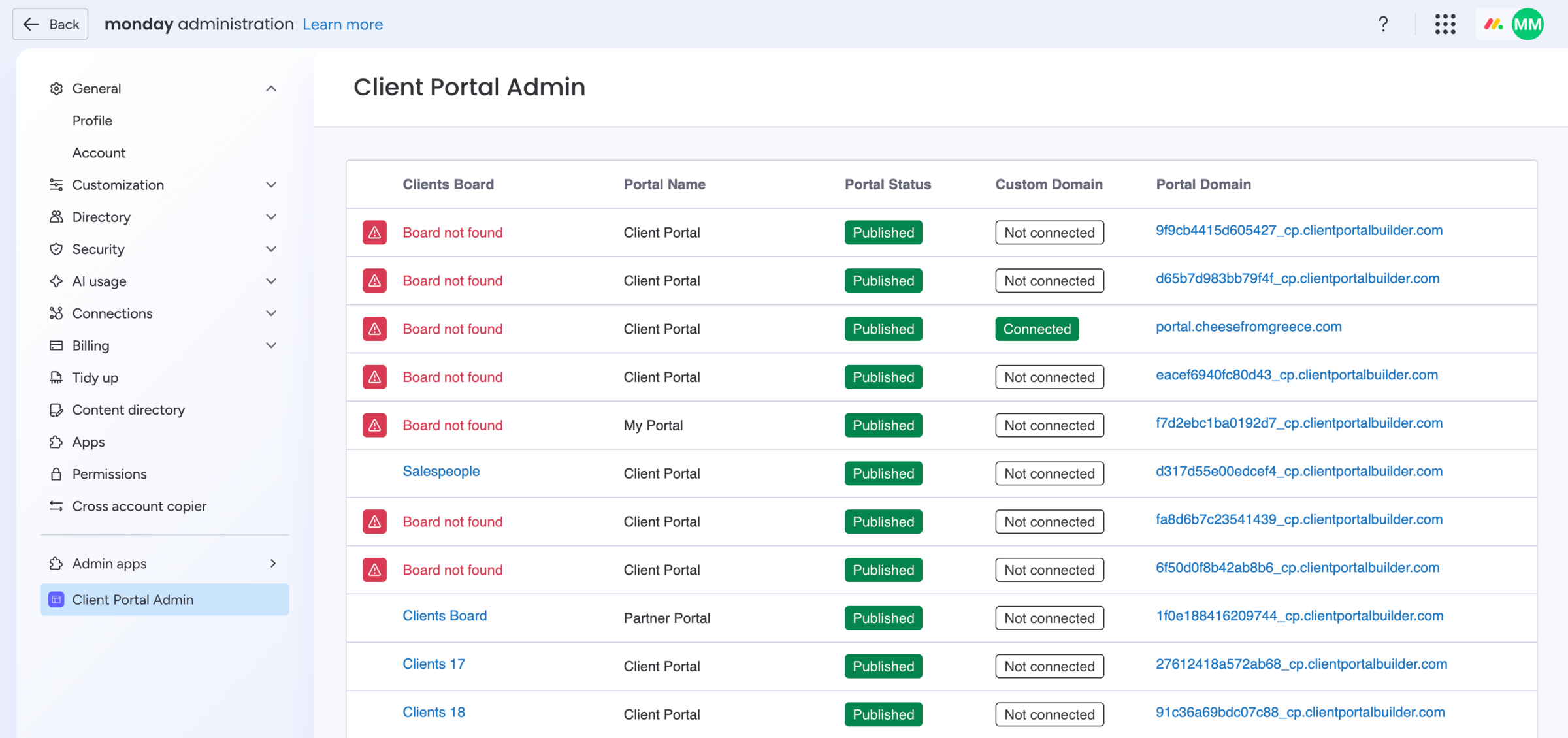
Task: Collapse the General section chevron
Action: [271, 88]
